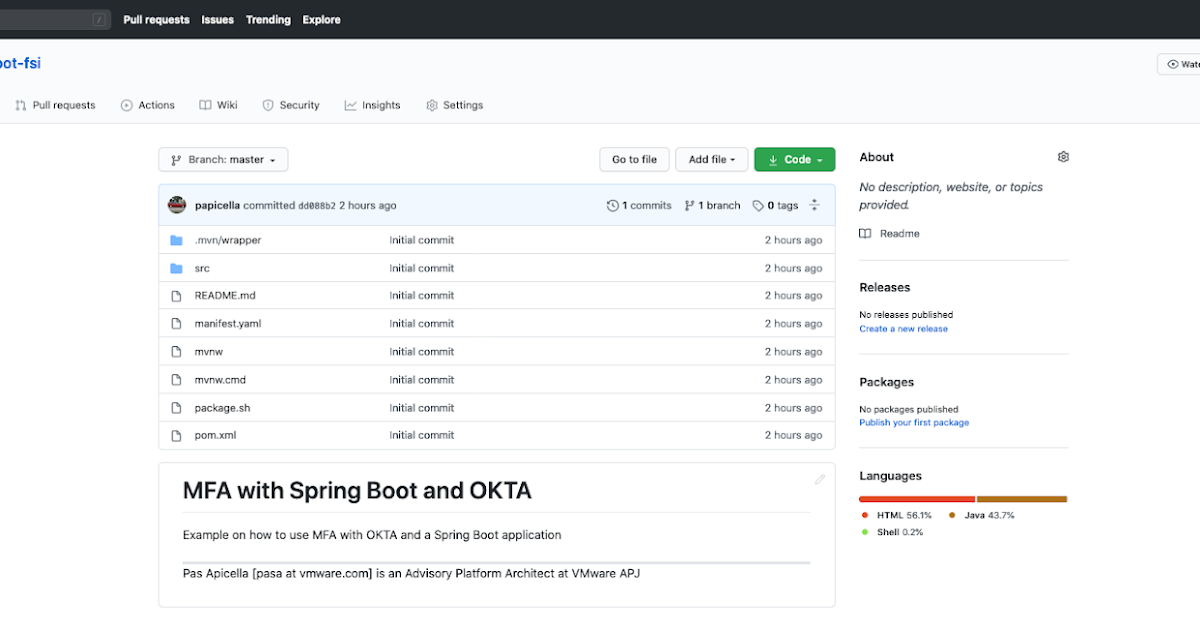Click the Create a new release link

point(903,328)
